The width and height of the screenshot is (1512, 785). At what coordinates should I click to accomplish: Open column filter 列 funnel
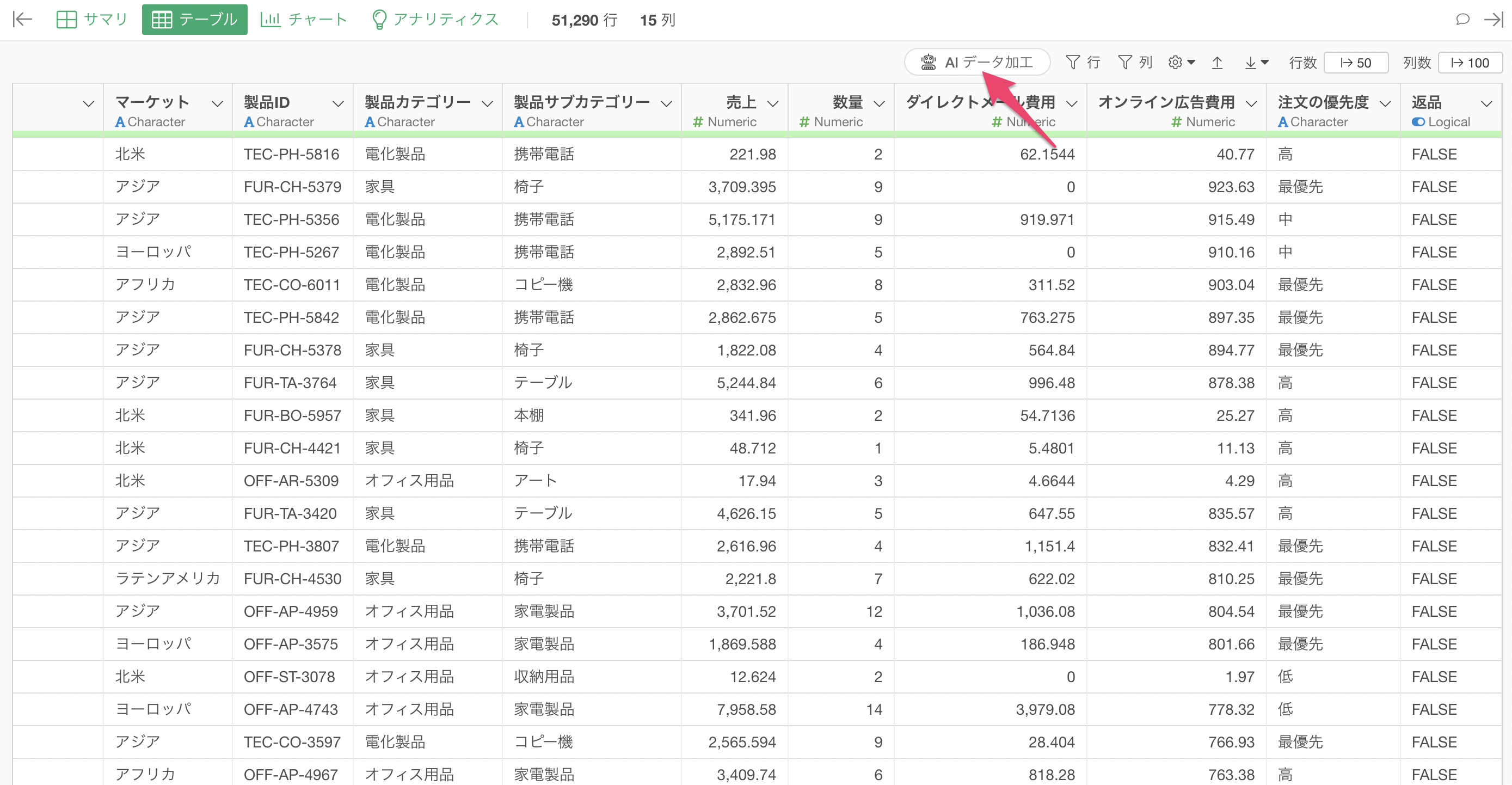[x=1135, y=62]
